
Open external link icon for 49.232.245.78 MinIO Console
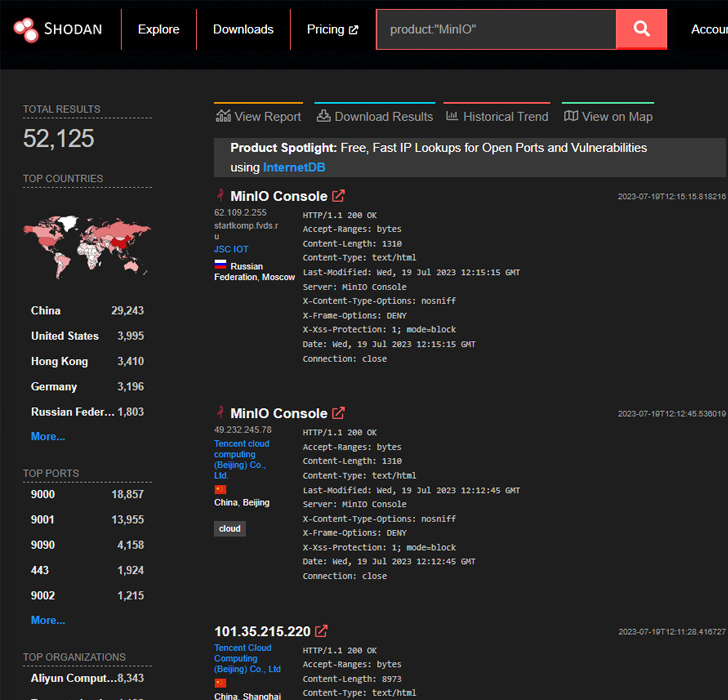[x=338, y=413]
